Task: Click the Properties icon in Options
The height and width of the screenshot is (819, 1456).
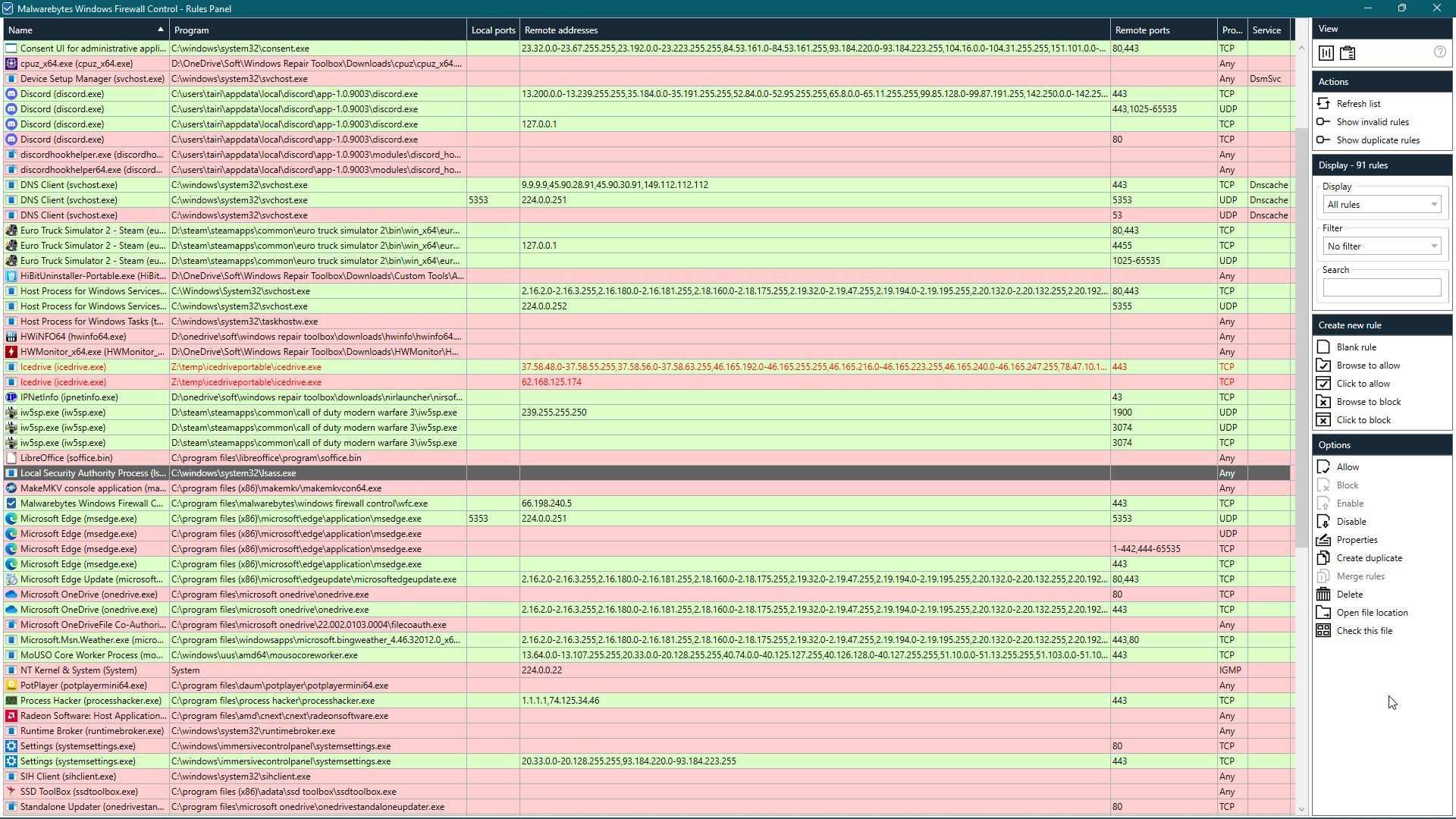Action: pyautogui.click(x=1323, y=540)
